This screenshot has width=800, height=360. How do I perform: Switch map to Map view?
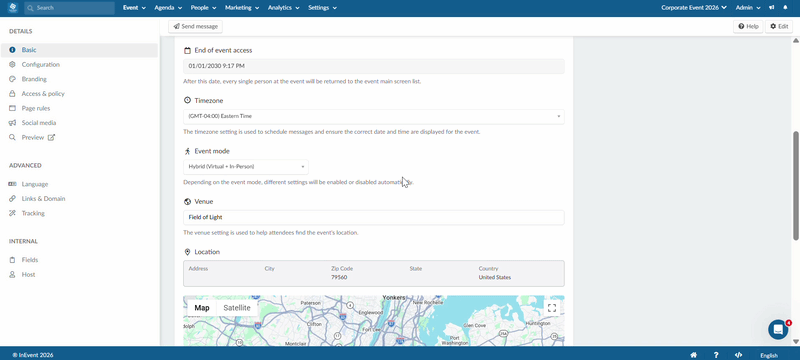[202, 308]
